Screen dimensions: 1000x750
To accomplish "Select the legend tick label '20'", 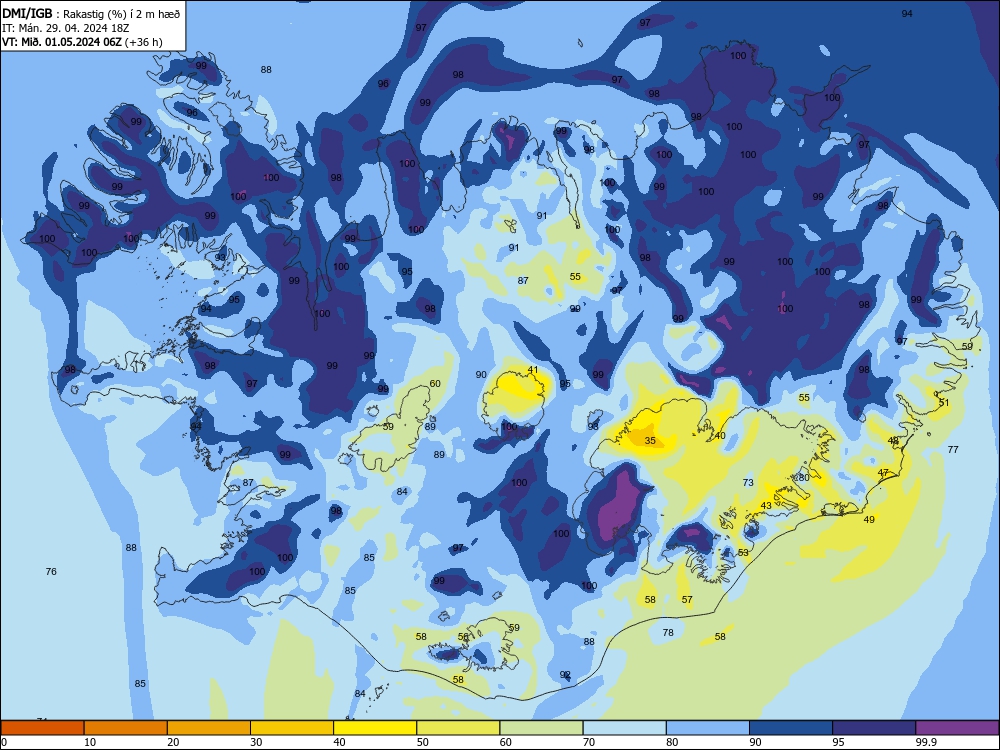I will (x=173, y=742).
